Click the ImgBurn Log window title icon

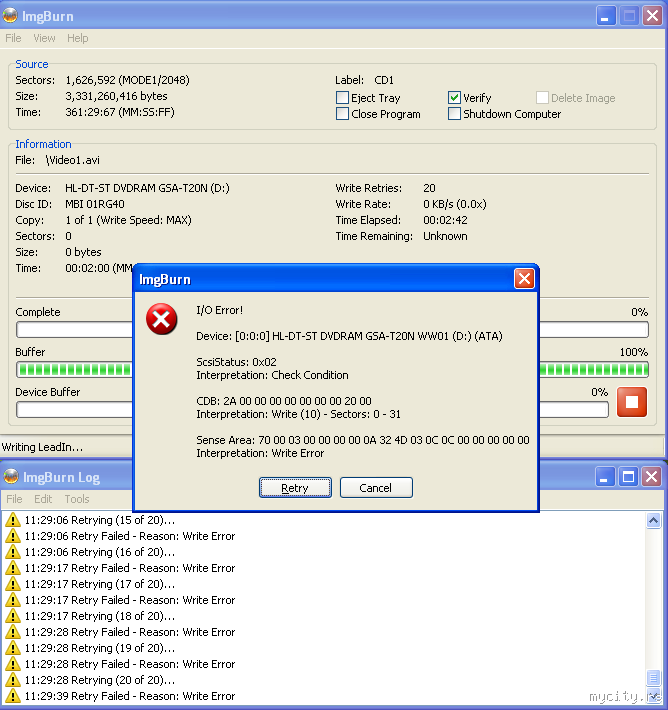[11, 477]
